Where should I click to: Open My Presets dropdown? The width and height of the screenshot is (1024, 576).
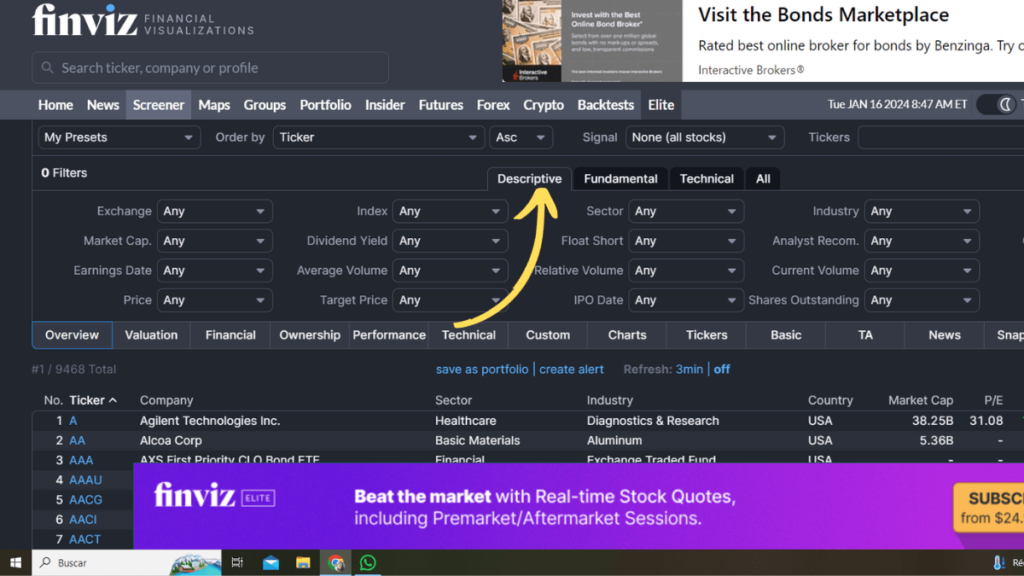pos(118,138)
